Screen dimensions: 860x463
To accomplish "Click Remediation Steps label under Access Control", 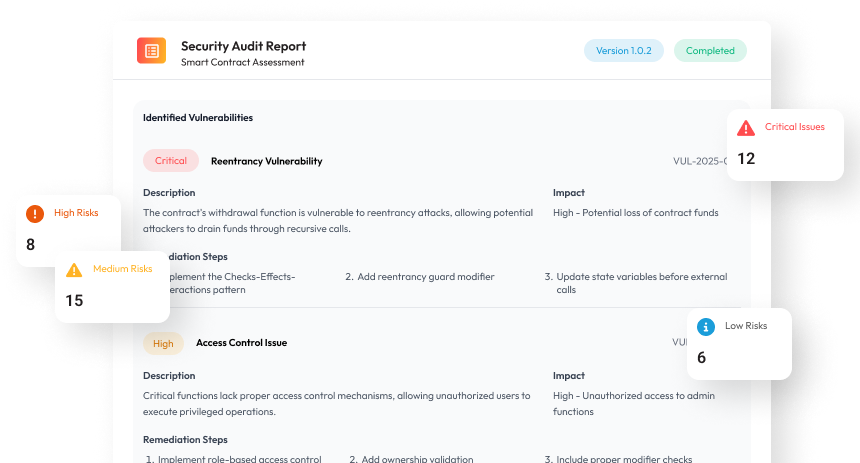I will coord(185,440).
